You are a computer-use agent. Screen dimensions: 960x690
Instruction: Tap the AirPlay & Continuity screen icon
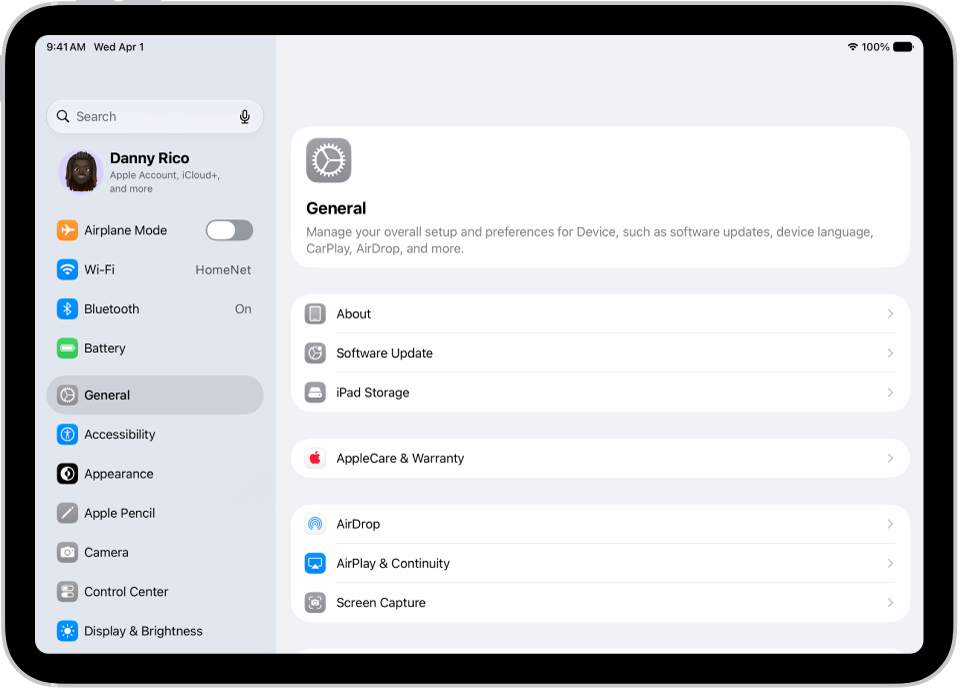pos(315,563)
